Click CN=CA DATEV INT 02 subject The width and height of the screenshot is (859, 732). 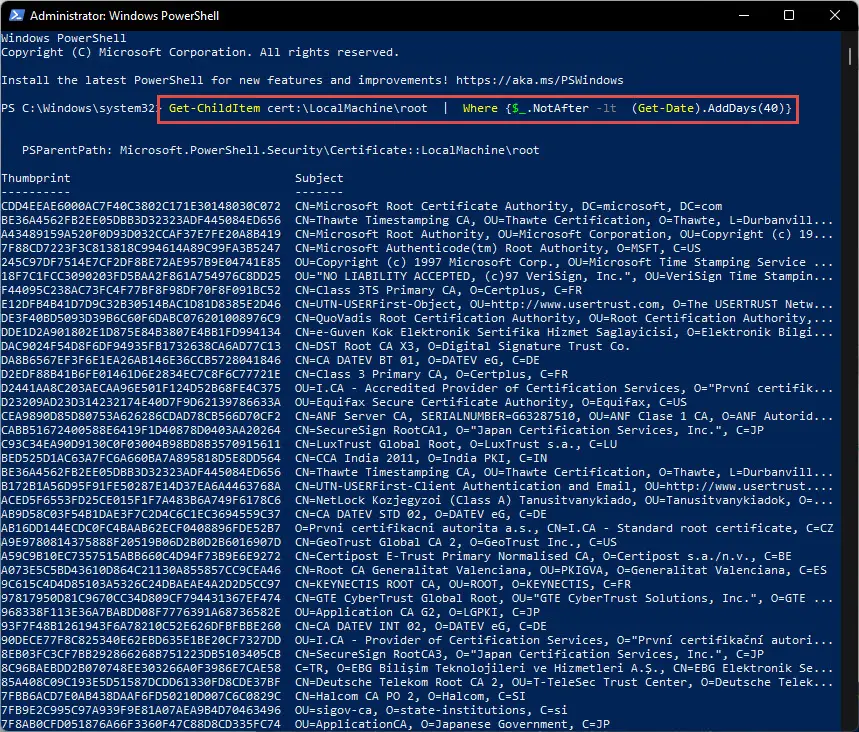pos(421,626)
